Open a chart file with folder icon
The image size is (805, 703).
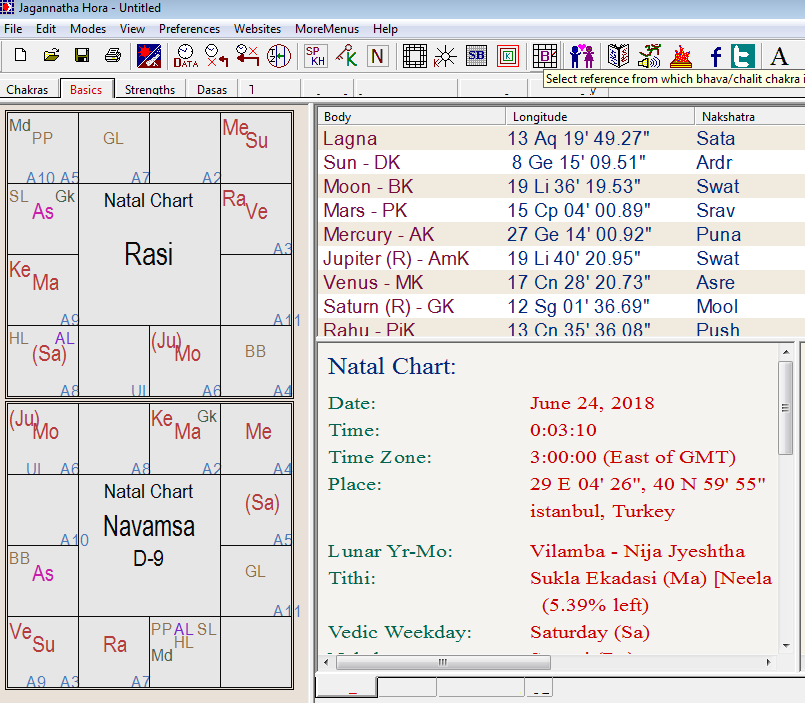pos(51,55)
